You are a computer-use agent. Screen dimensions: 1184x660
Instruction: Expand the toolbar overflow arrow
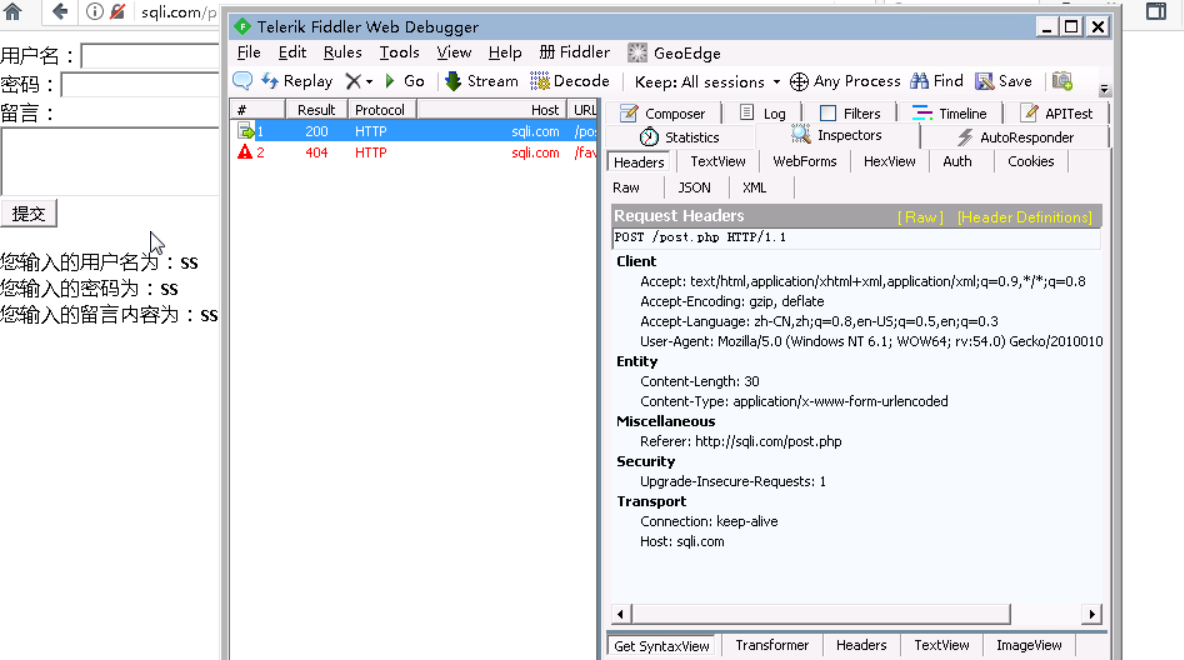point(1104,89)
